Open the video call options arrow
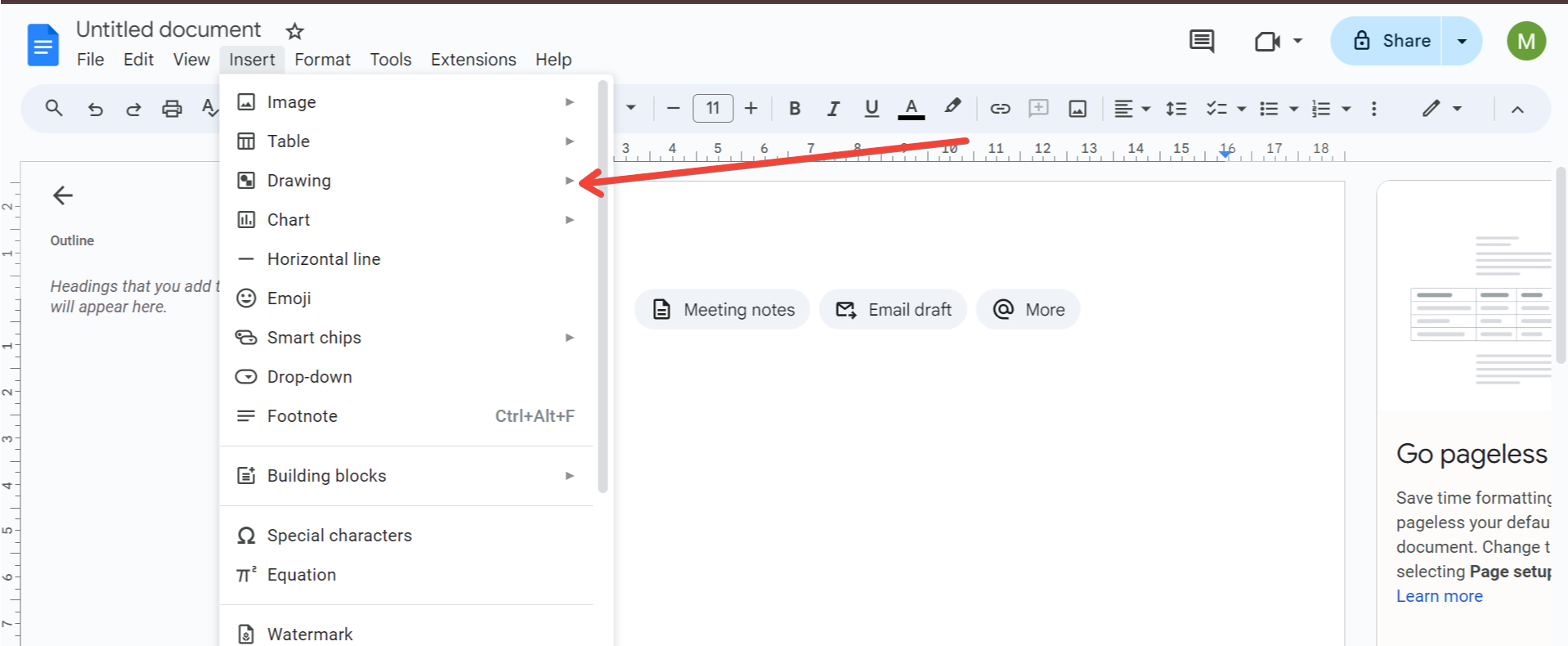This screenshot has height=646, width=1568. [x=1297, y=41]
